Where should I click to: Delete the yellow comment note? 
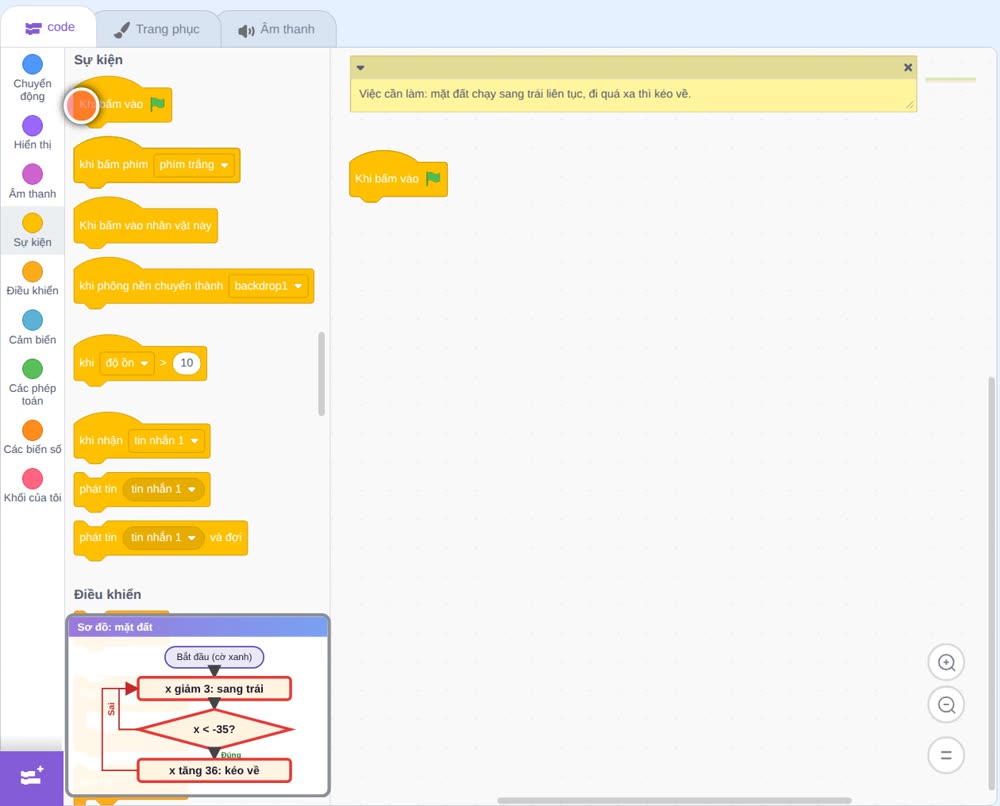[x=908, y=68]
